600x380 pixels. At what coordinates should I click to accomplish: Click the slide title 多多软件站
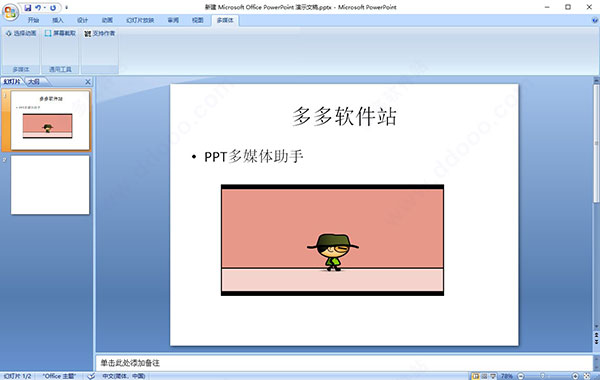tap(344, 116)
